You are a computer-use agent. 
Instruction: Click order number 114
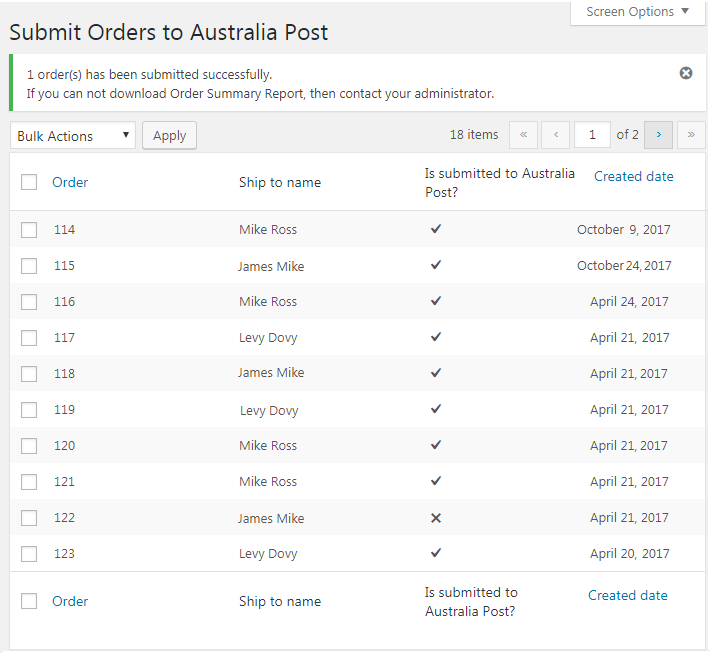pos(64,230)
